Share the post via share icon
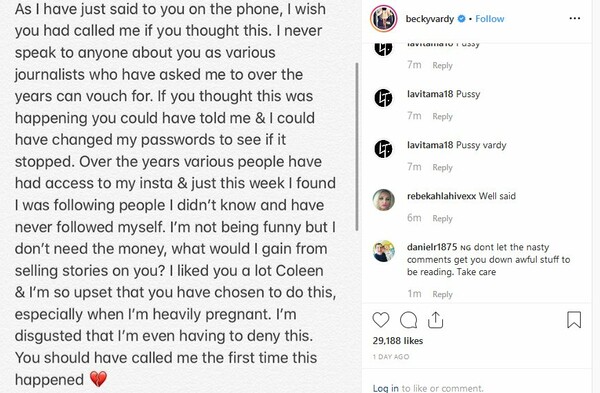 435,320
